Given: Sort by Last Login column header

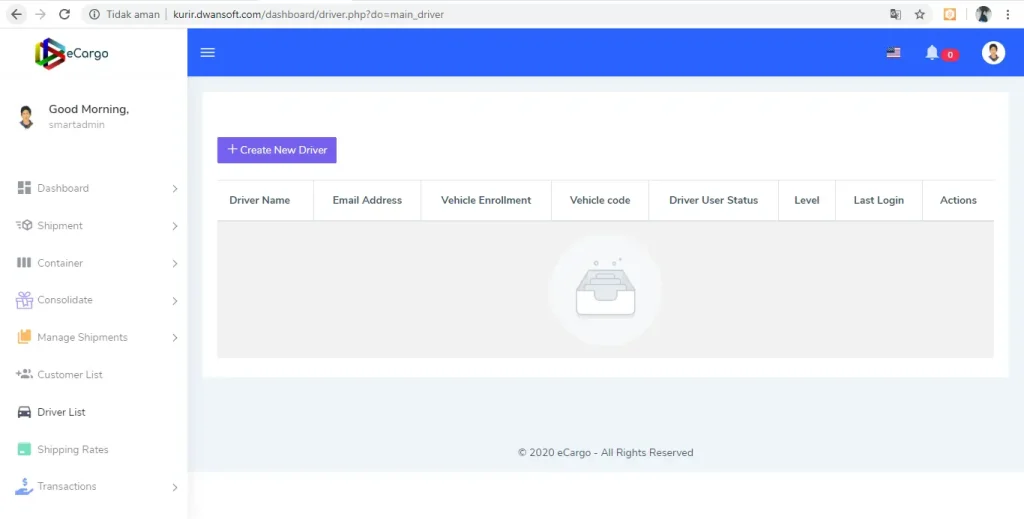Looking at the screenshot, I should point(878,200).
